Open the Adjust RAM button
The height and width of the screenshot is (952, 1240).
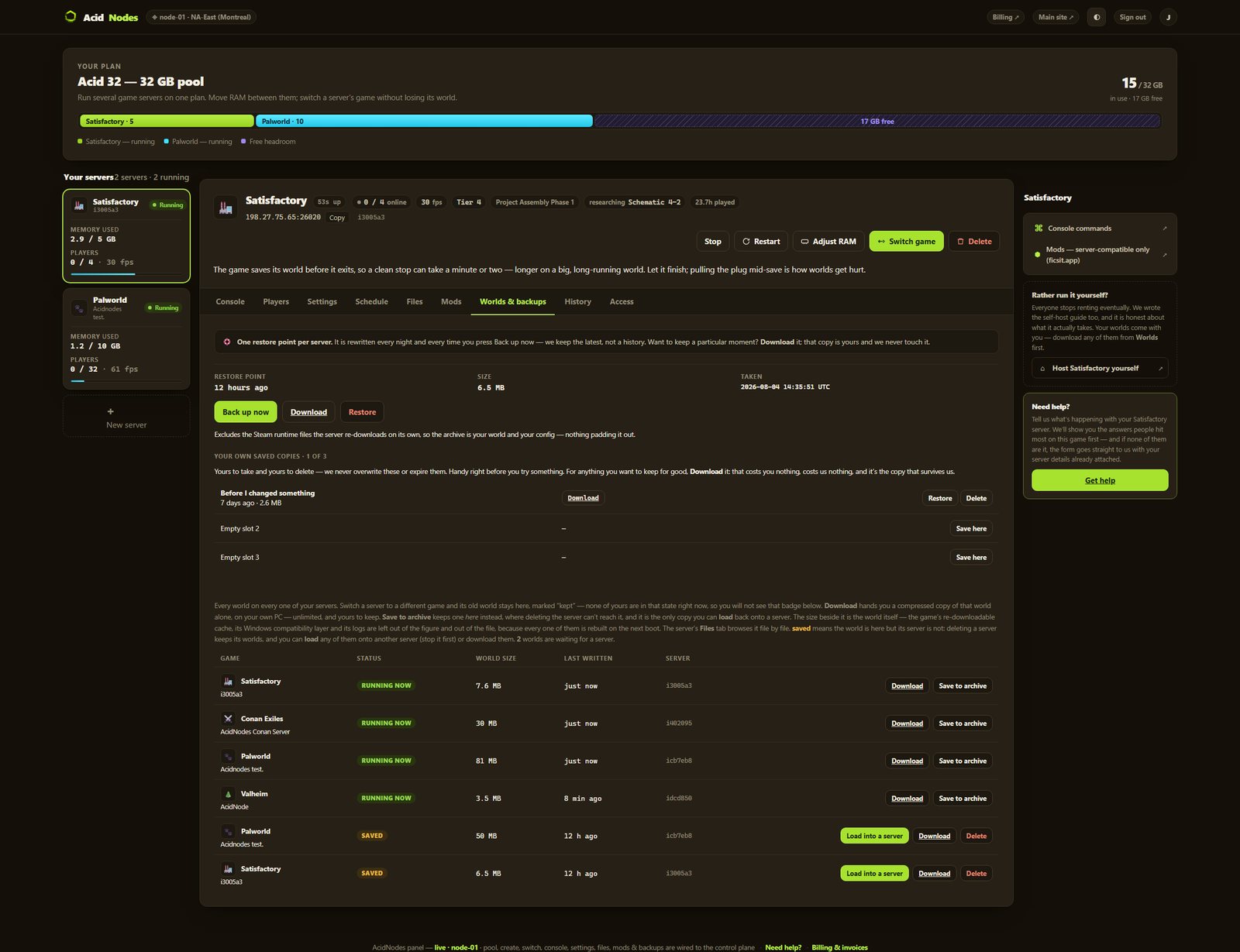(x=828, y=242)
